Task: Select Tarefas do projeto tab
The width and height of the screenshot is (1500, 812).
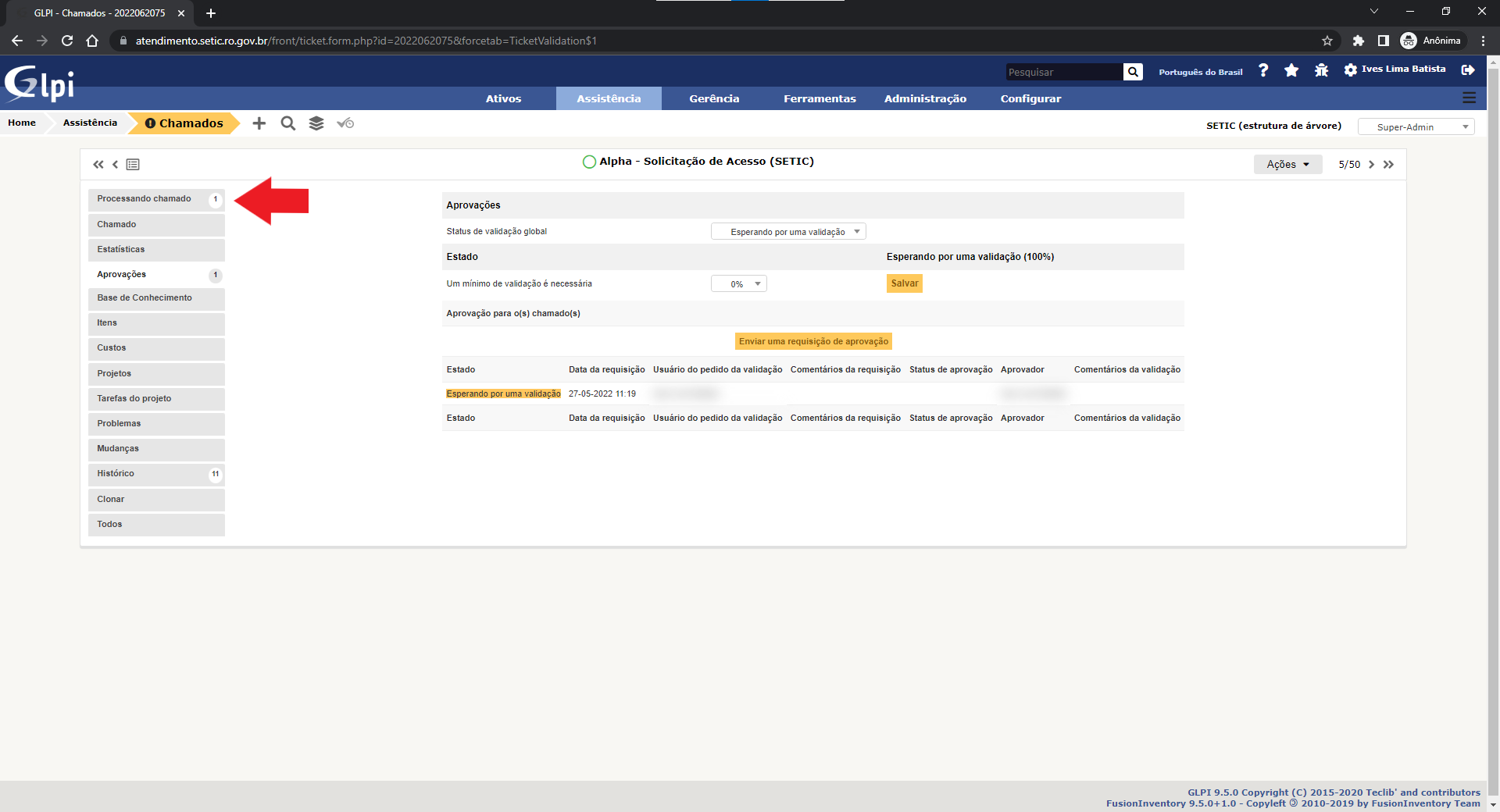Action: point(156,399)
